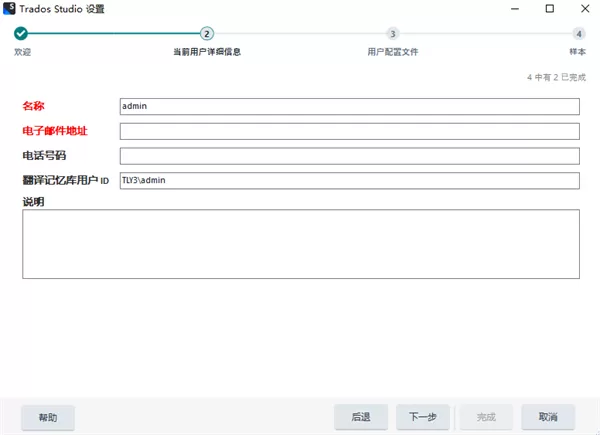Proceed with the 下一步 button

pos(423,417)
